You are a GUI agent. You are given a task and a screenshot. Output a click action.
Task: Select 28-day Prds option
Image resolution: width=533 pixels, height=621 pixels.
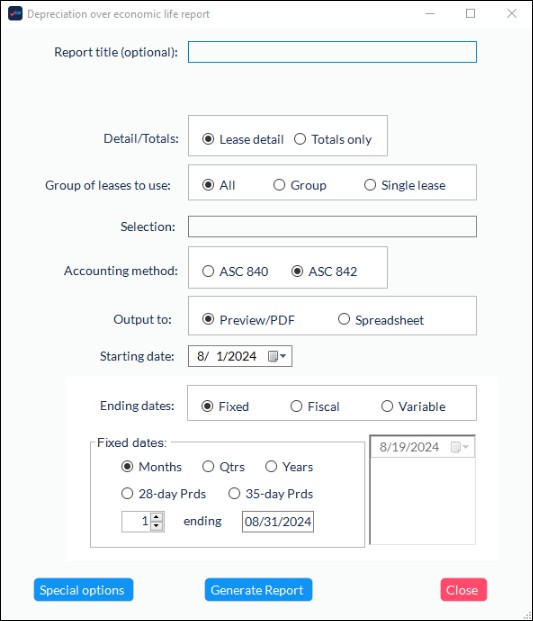click(x=164, y=494)
